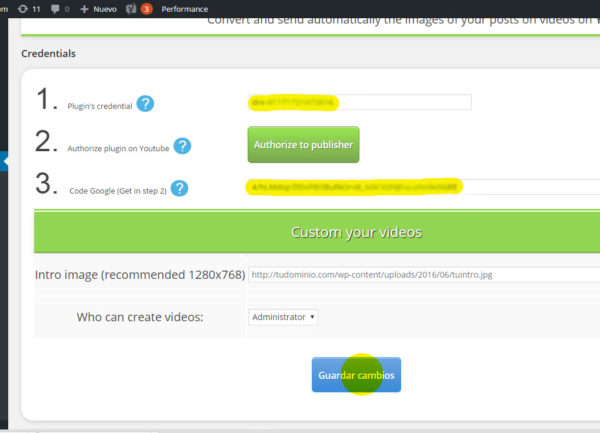Click the 'Credentials' heading text
This screenshot has width=600, height=433.
click(x=49, y=54)
